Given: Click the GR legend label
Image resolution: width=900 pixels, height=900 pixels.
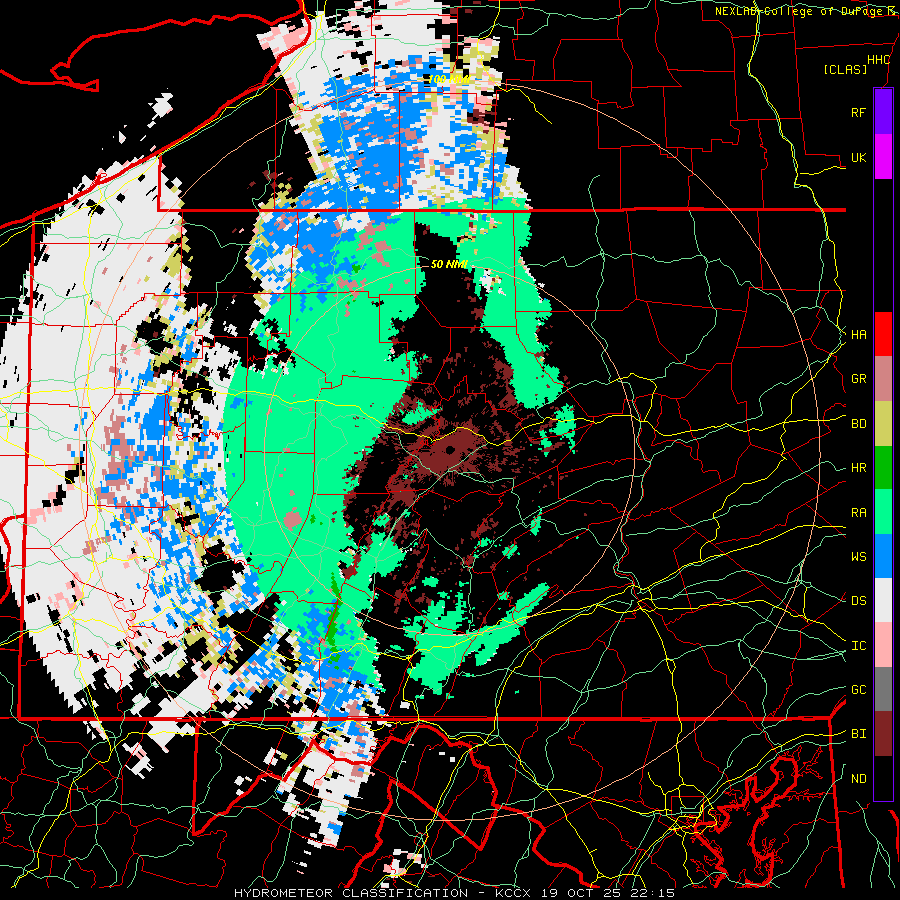Looking at the screenshot, I should point(858,379).
